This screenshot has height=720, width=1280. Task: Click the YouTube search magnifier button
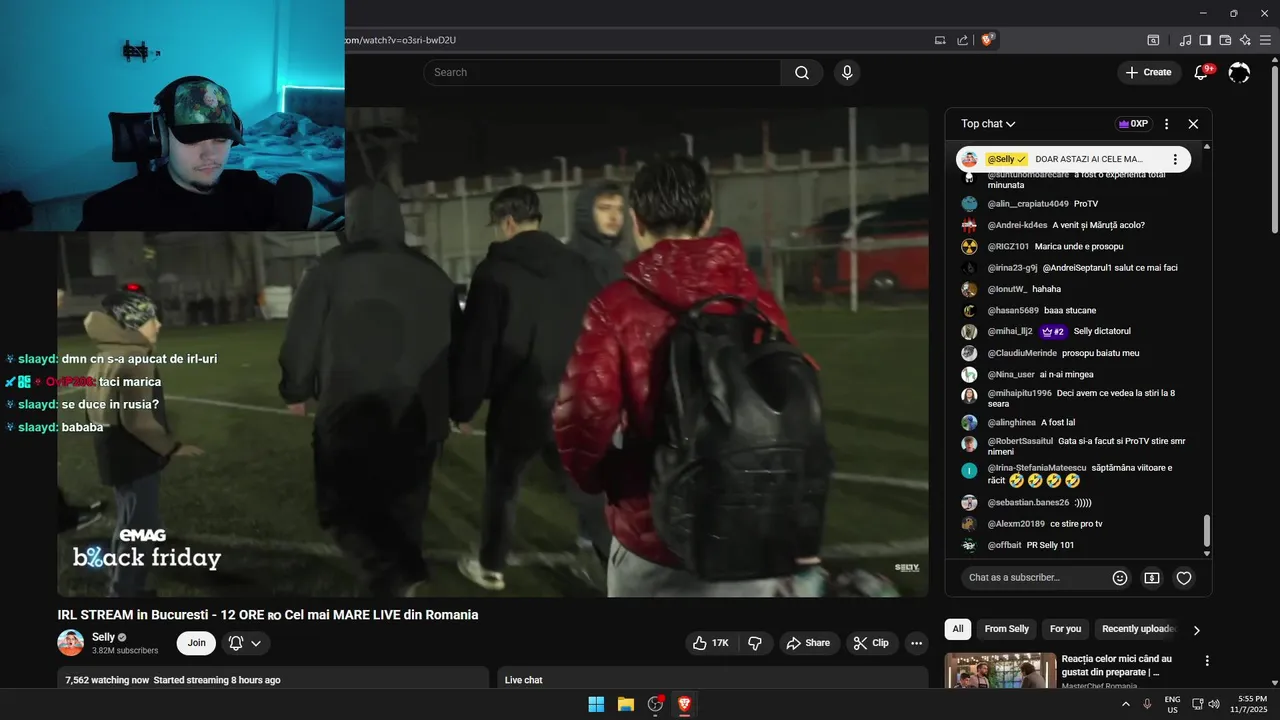(802, 72)
